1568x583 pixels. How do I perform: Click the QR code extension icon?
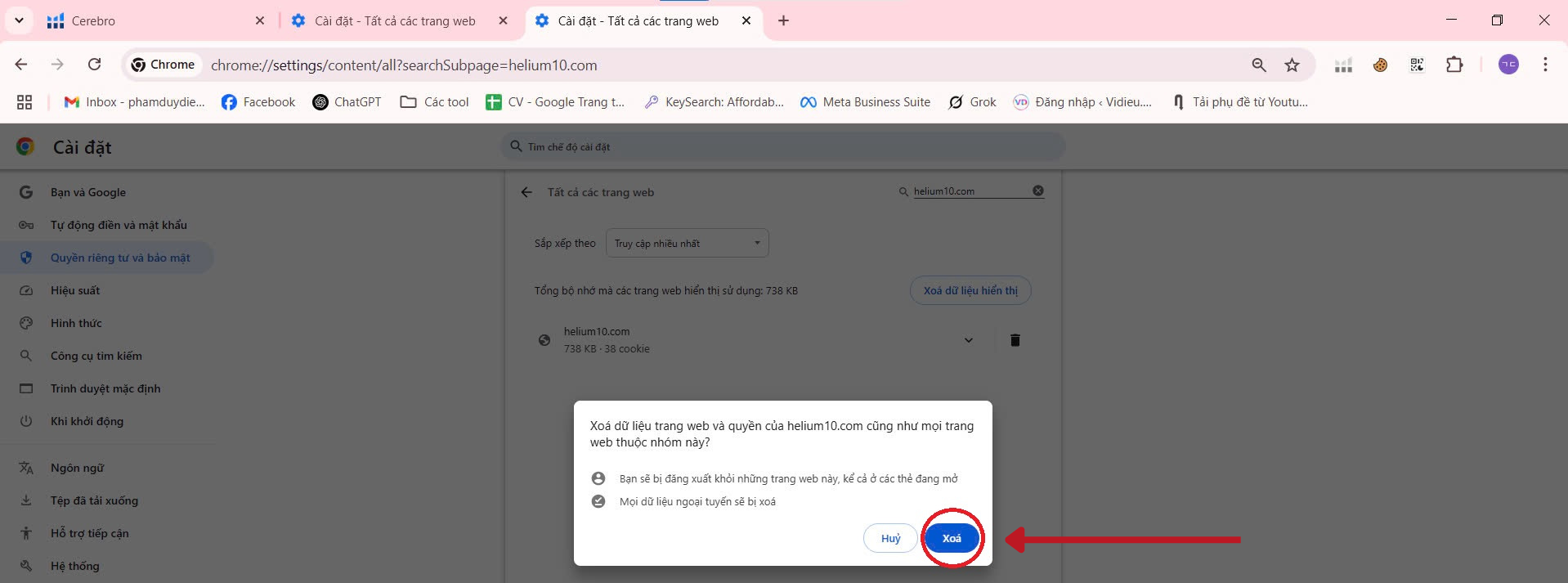[x=1417, y=65]
